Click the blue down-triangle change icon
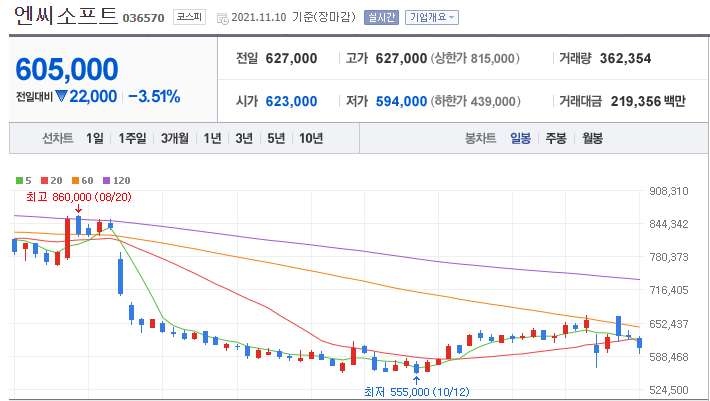This screenshot has height=401, width=710. tap(62, 96)
